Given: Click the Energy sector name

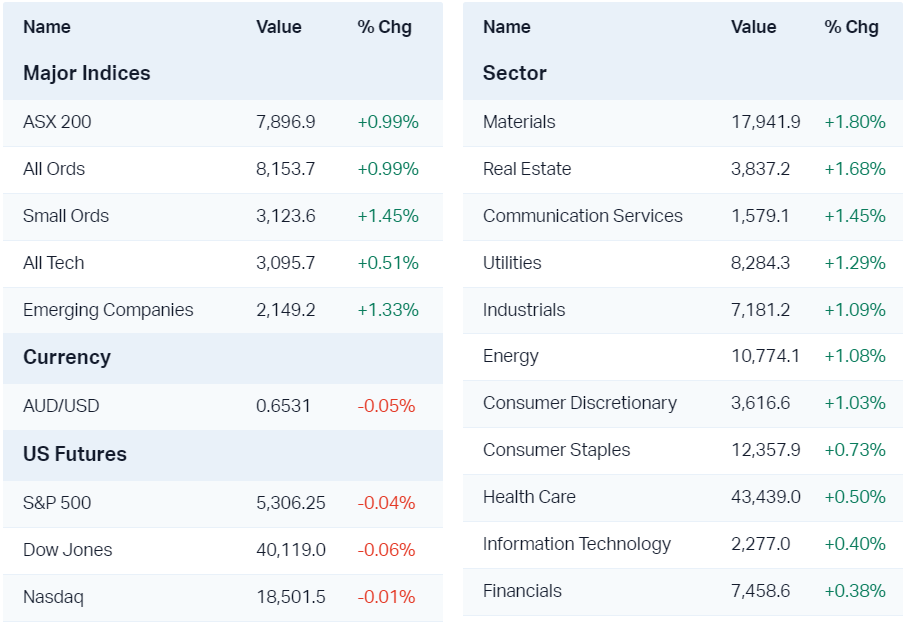Looking at the screenshot, I should (x=511, y=356).
